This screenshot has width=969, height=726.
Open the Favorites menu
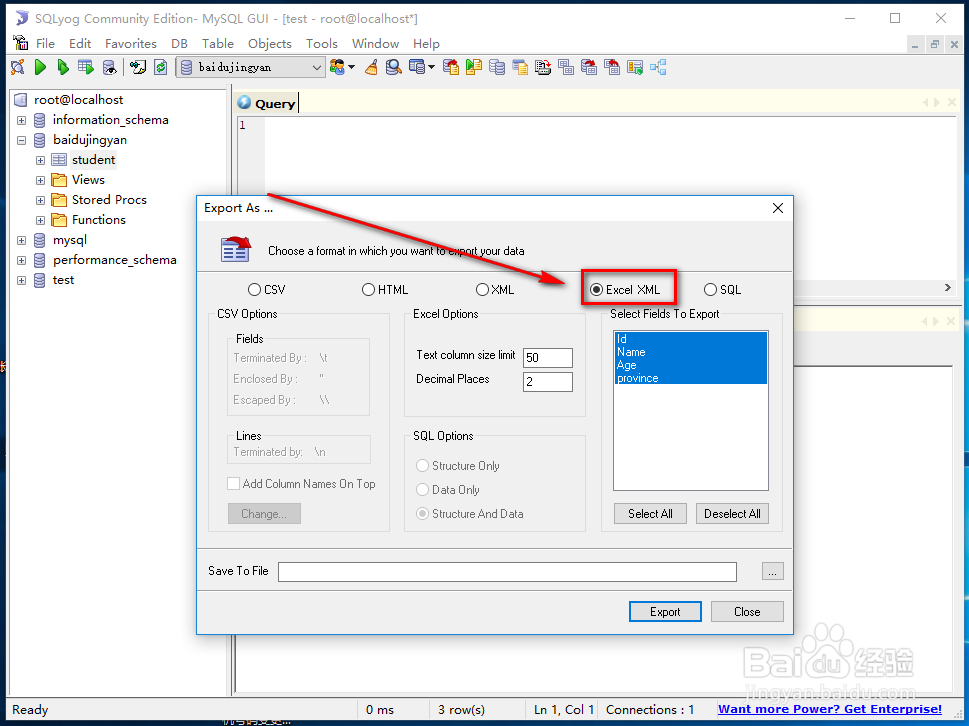pyautogui.click(x=130, y=43)
